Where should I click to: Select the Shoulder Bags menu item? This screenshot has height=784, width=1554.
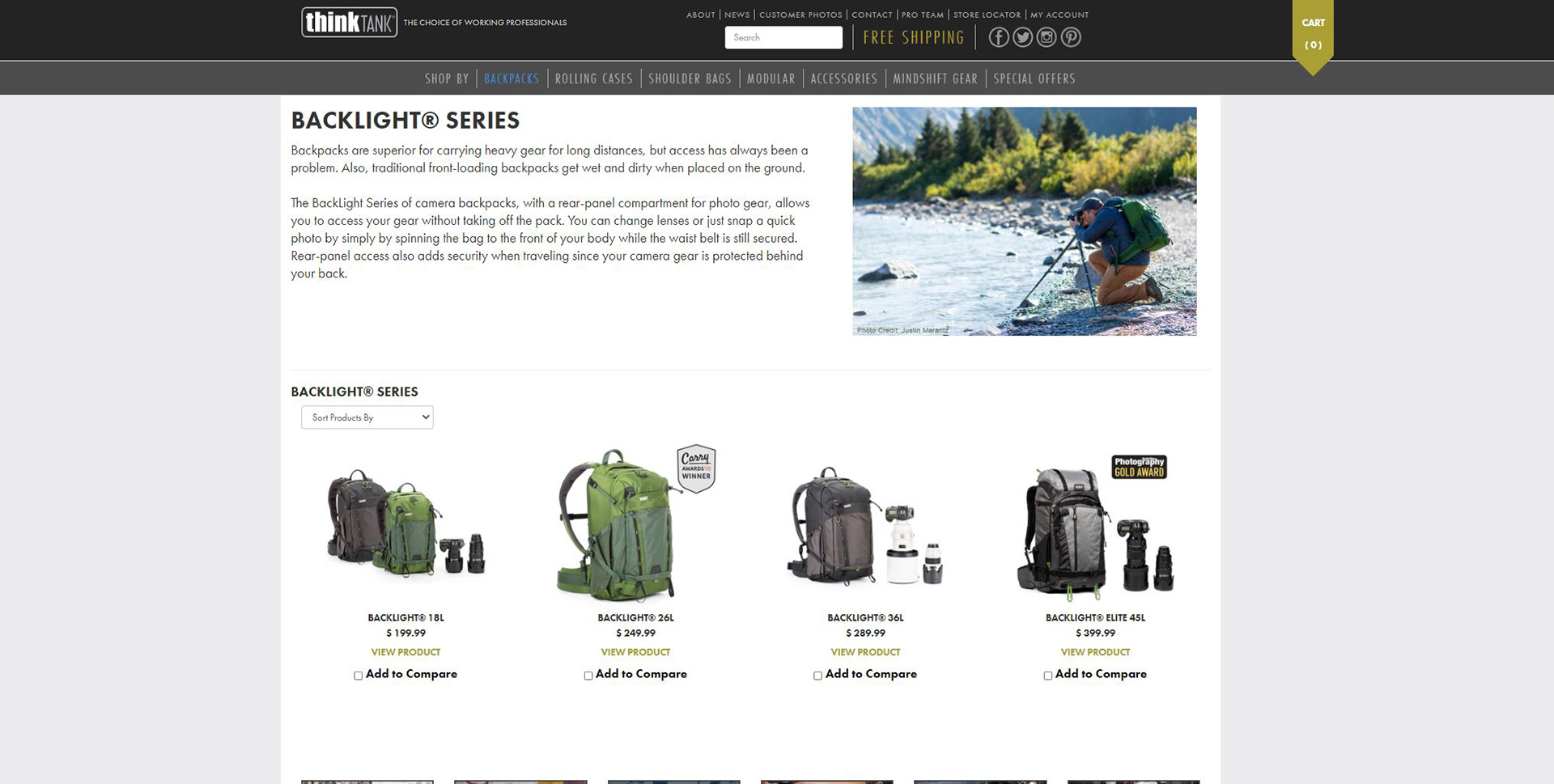click(690, 78)
